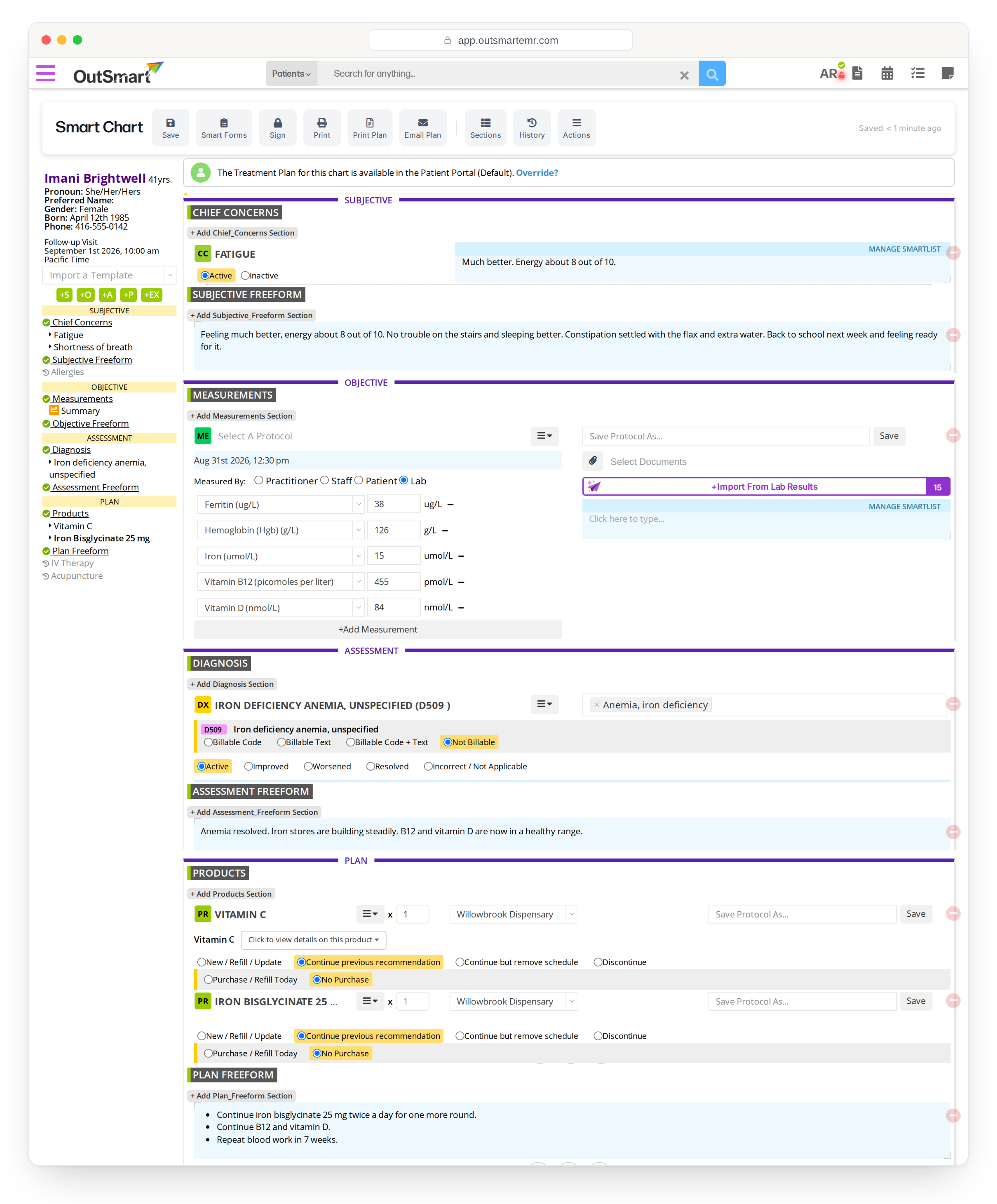The height and width of the screenshot is (1204, 997).
Task: Open the Actions menu
Action: [x=576, y=127]
